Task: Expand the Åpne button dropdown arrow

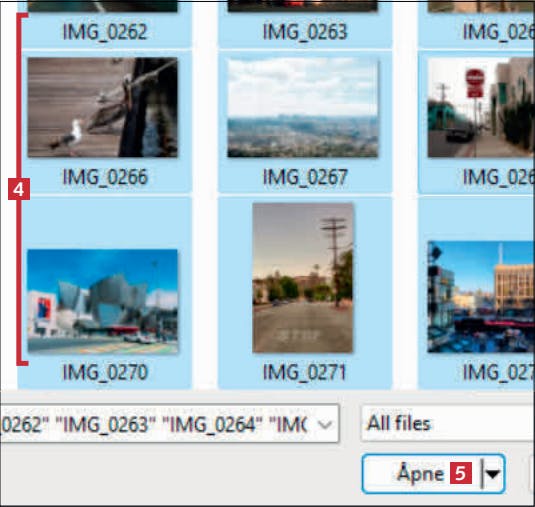Action: [x=493, y=474]
